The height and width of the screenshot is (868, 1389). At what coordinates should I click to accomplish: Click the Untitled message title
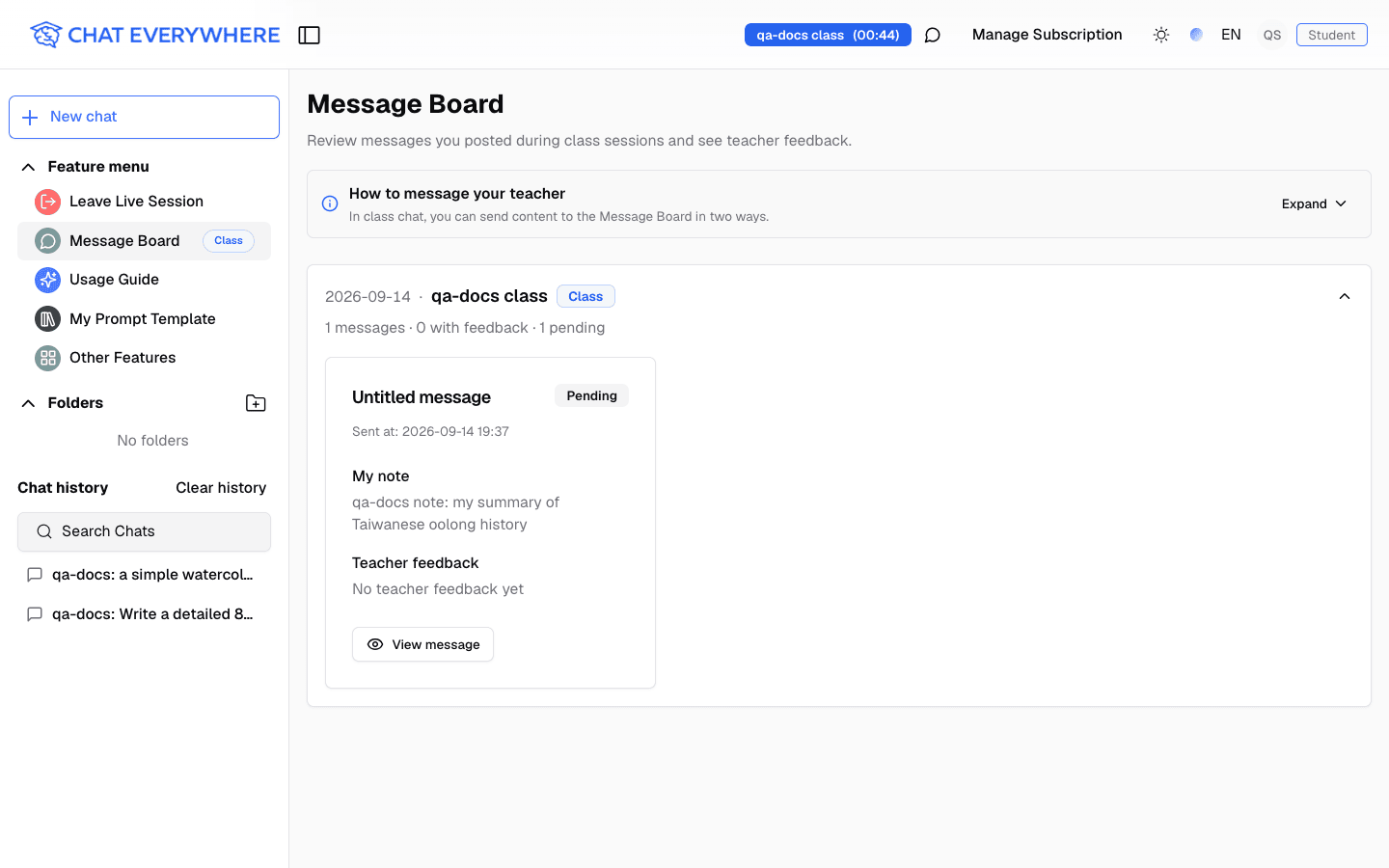click(422, 397)
